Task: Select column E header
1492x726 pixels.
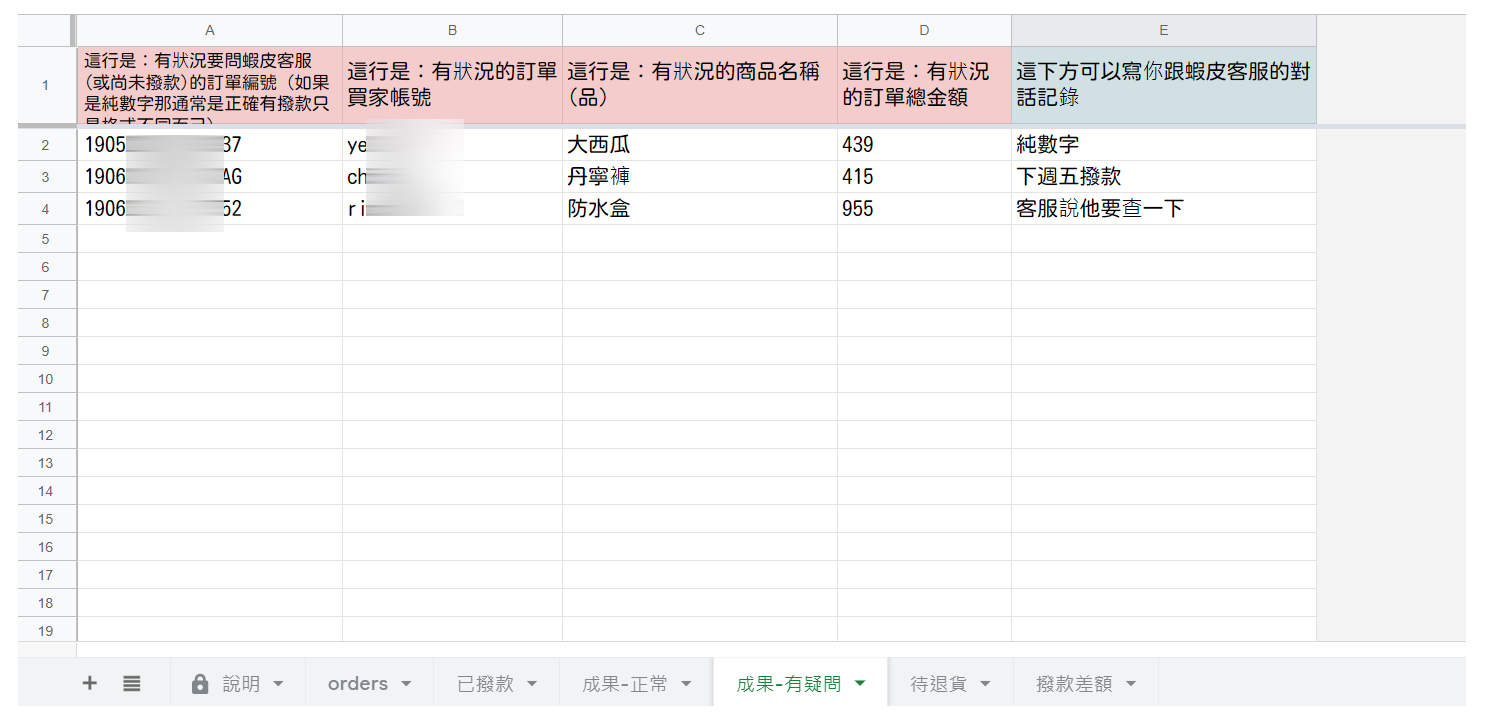Action: pyautogui.click(x=1163, y=30)
